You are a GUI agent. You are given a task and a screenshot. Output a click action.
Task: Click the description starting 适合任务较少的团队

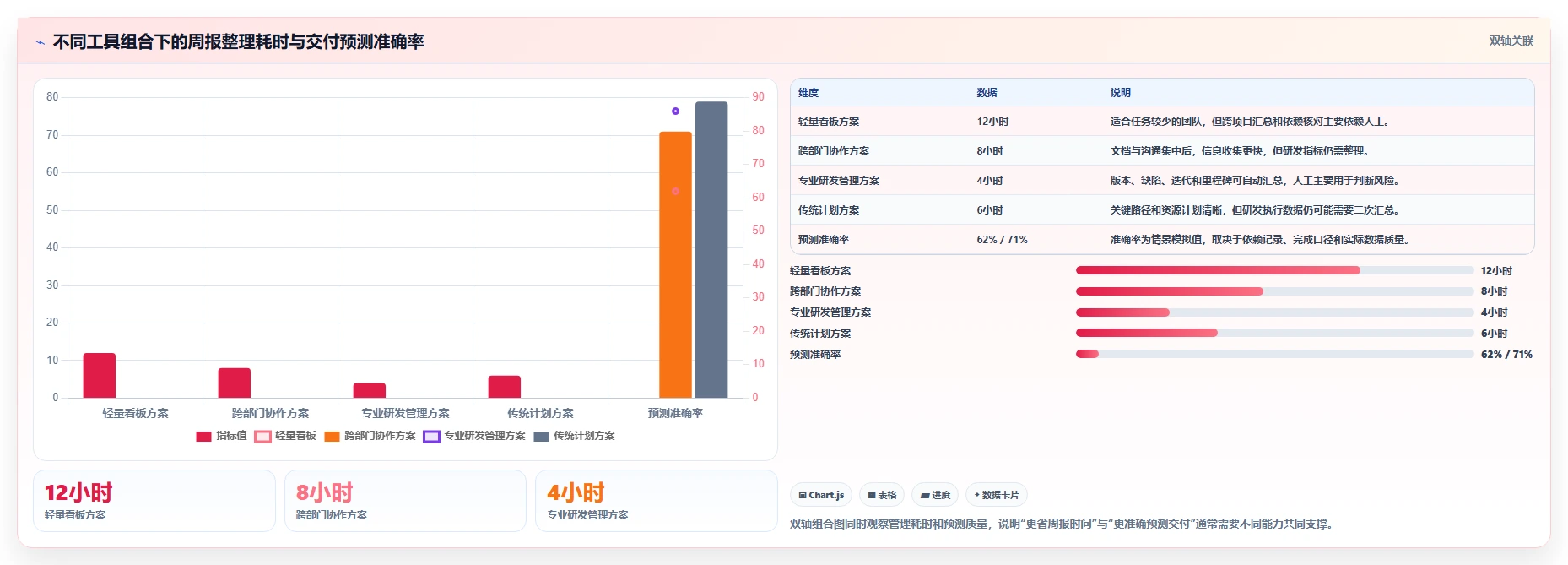(x=1250, y=122)
